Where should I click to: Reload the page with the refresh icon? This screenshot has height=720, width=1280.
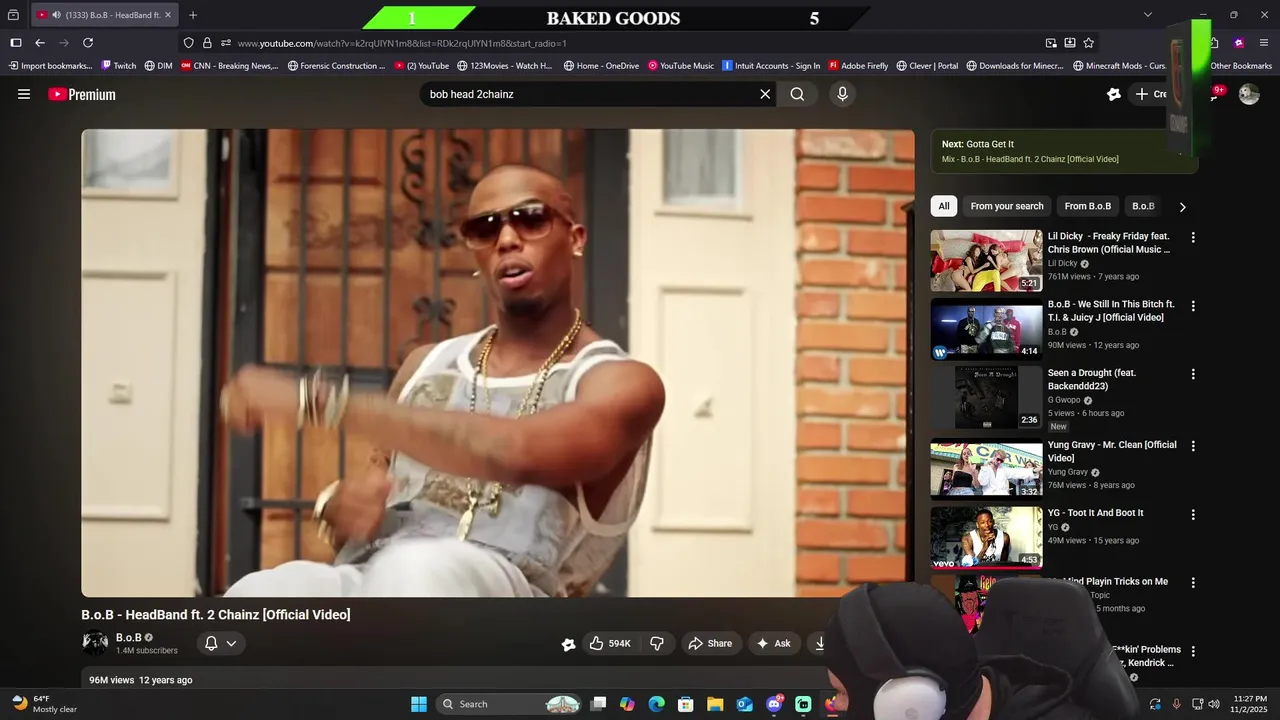(88, 43)
